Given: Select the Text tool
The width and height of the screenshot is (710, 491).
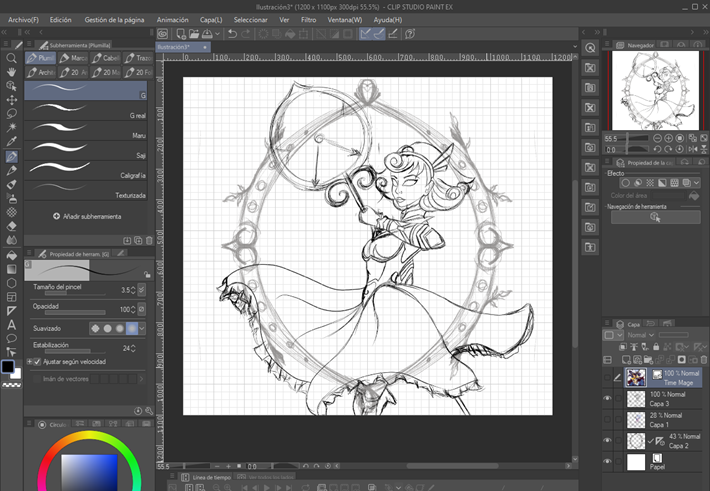Looking at the screenshot, I should pyautogui.click(x=11, y=325).
